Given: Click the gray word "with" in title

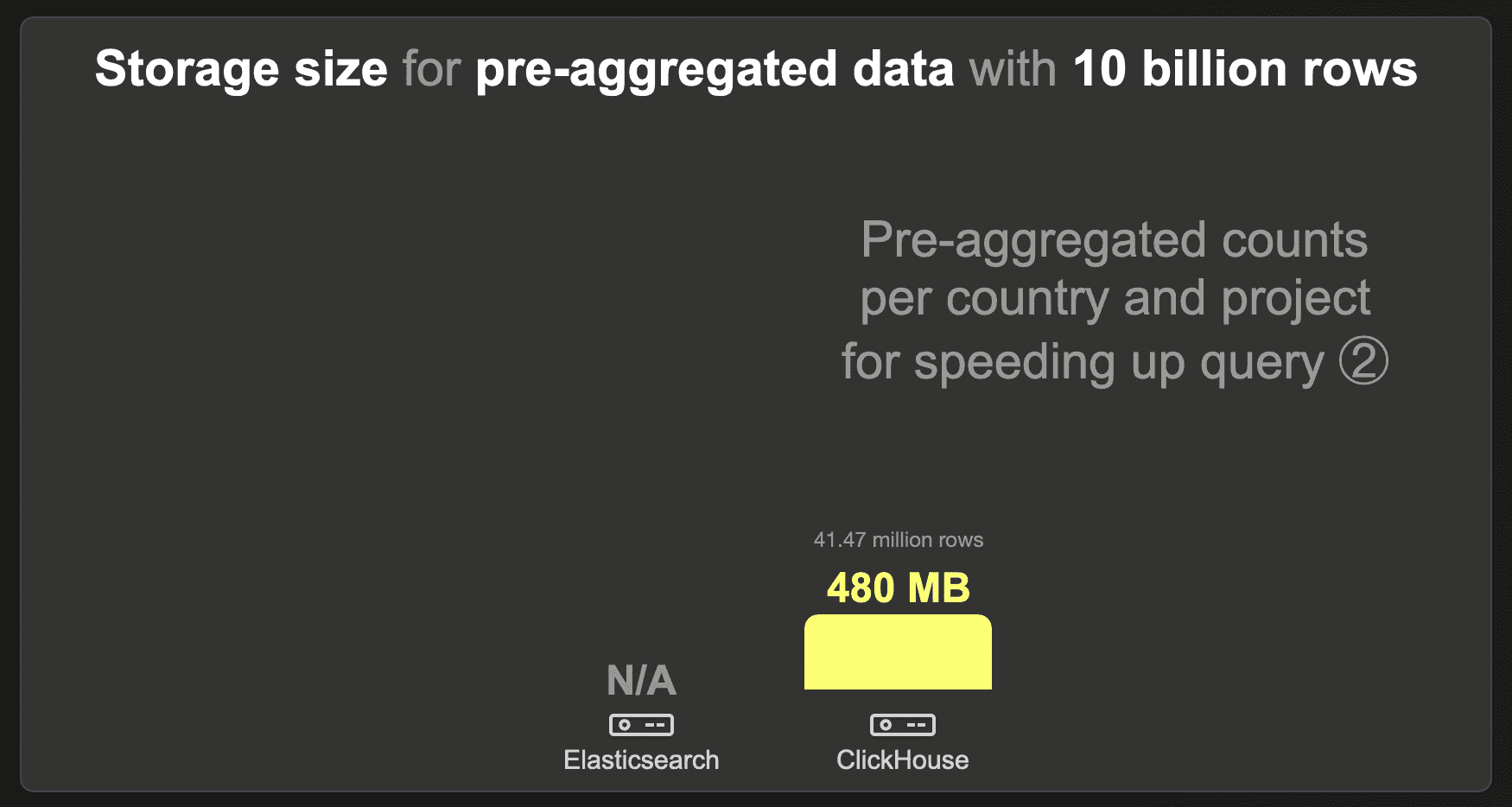Looking at the screenshot, I should click(x=1013, y=69).
